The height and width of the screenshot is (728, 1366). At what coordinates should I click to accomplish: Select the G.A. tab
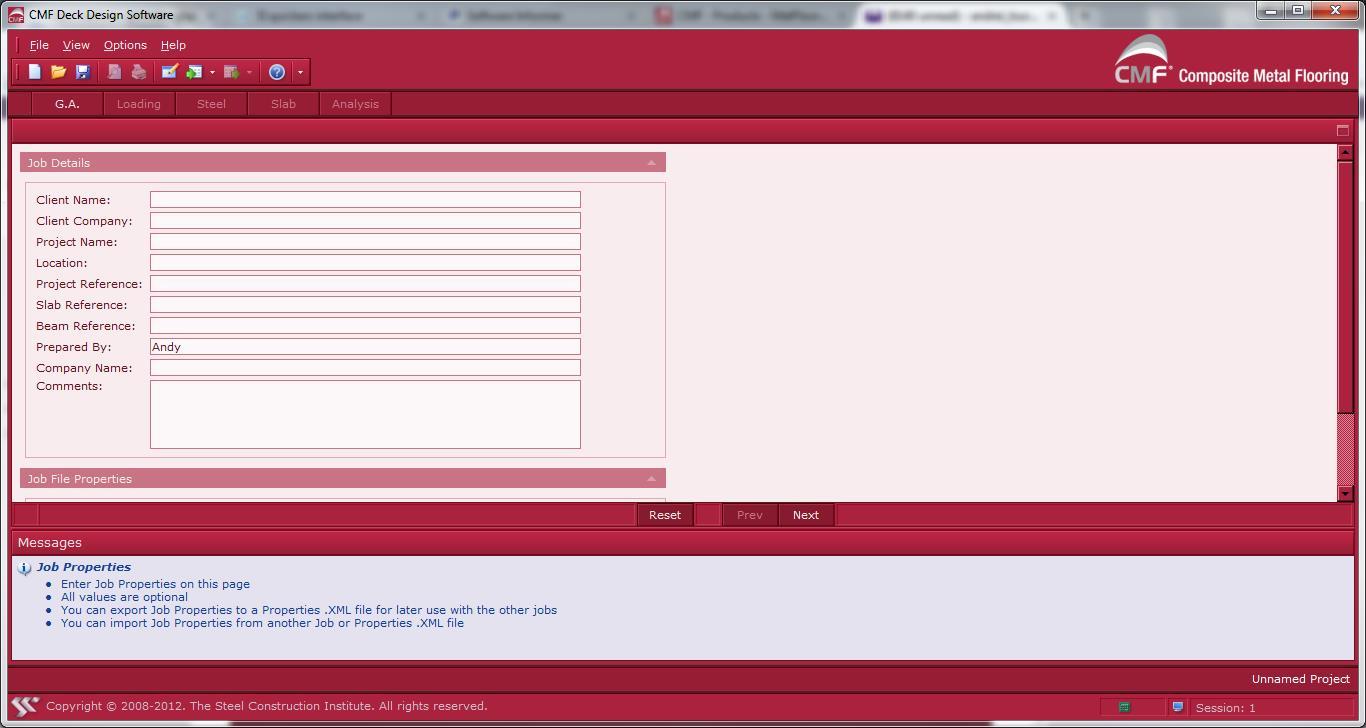67,104
